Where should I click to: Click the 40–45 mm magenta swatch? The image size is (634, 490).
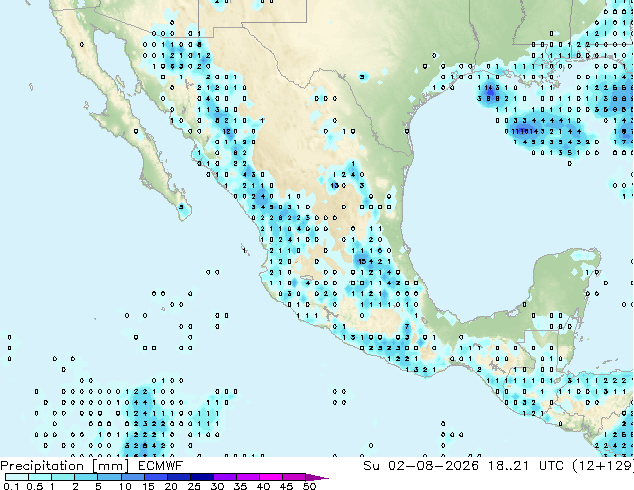tap(271, 477)
